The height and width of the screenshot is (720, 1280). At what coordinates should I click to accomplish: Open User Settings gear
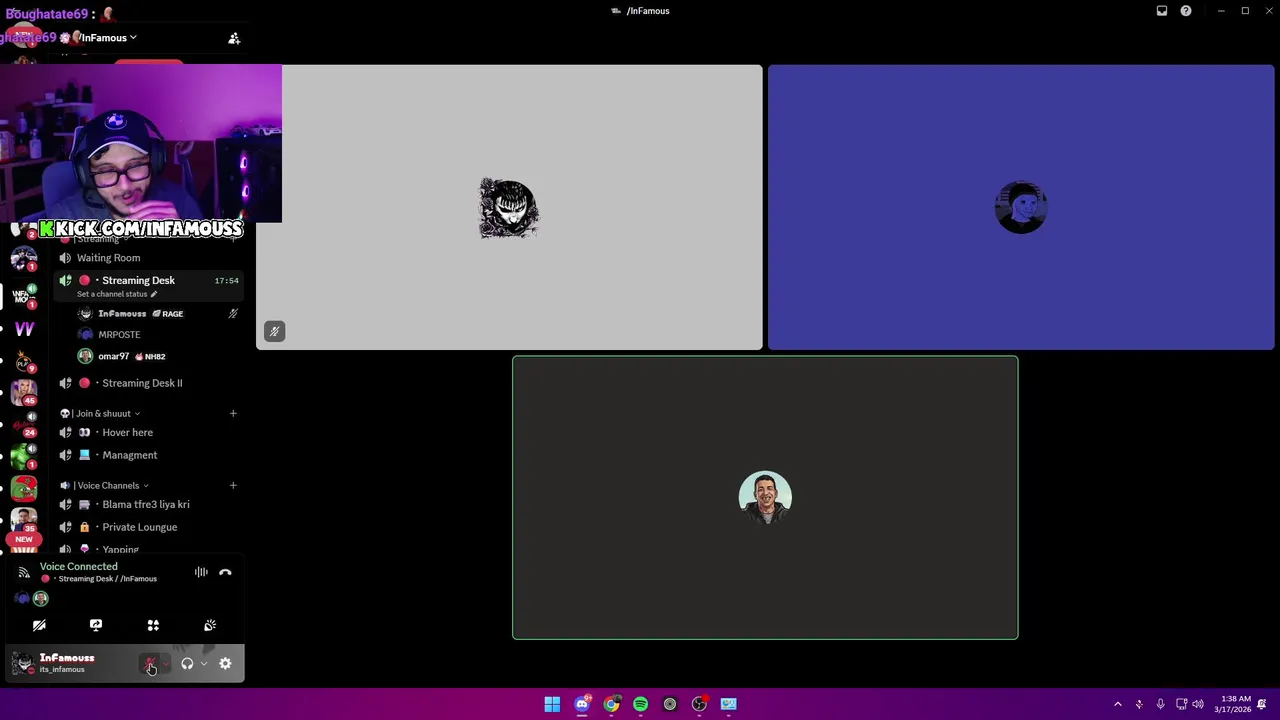coord(225,664)
